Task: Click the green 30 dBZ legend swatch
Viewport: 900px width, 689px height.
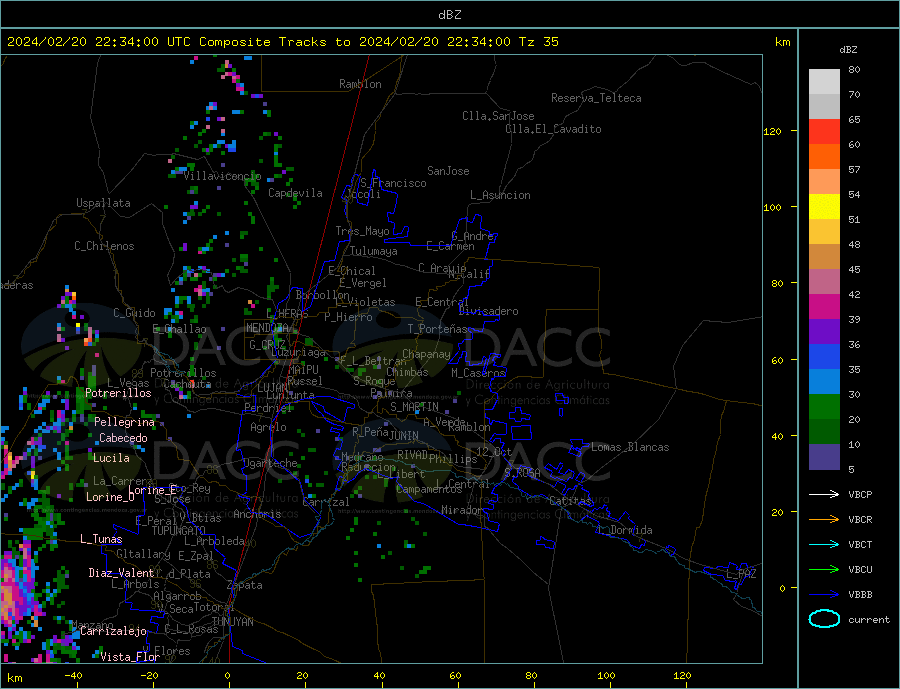Action: (x=824, y=407)
